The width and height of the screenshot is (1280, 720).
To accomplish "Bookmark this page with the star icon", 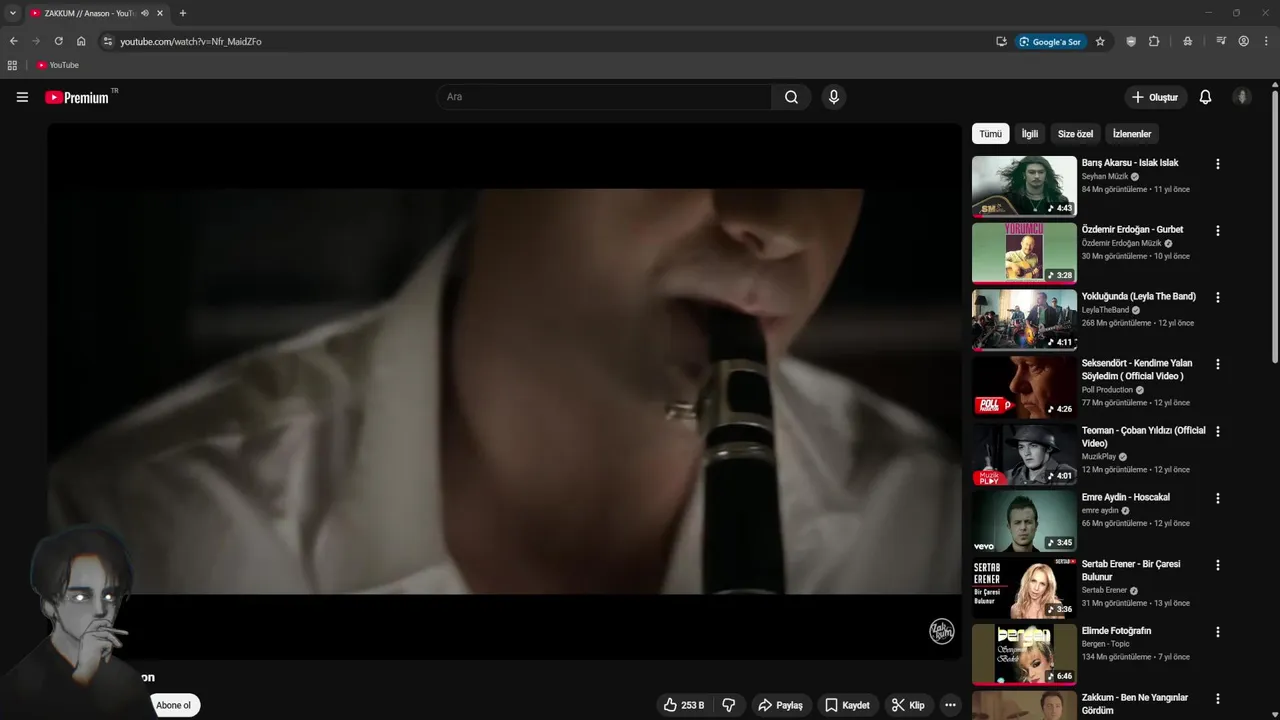I will 1100,41.
